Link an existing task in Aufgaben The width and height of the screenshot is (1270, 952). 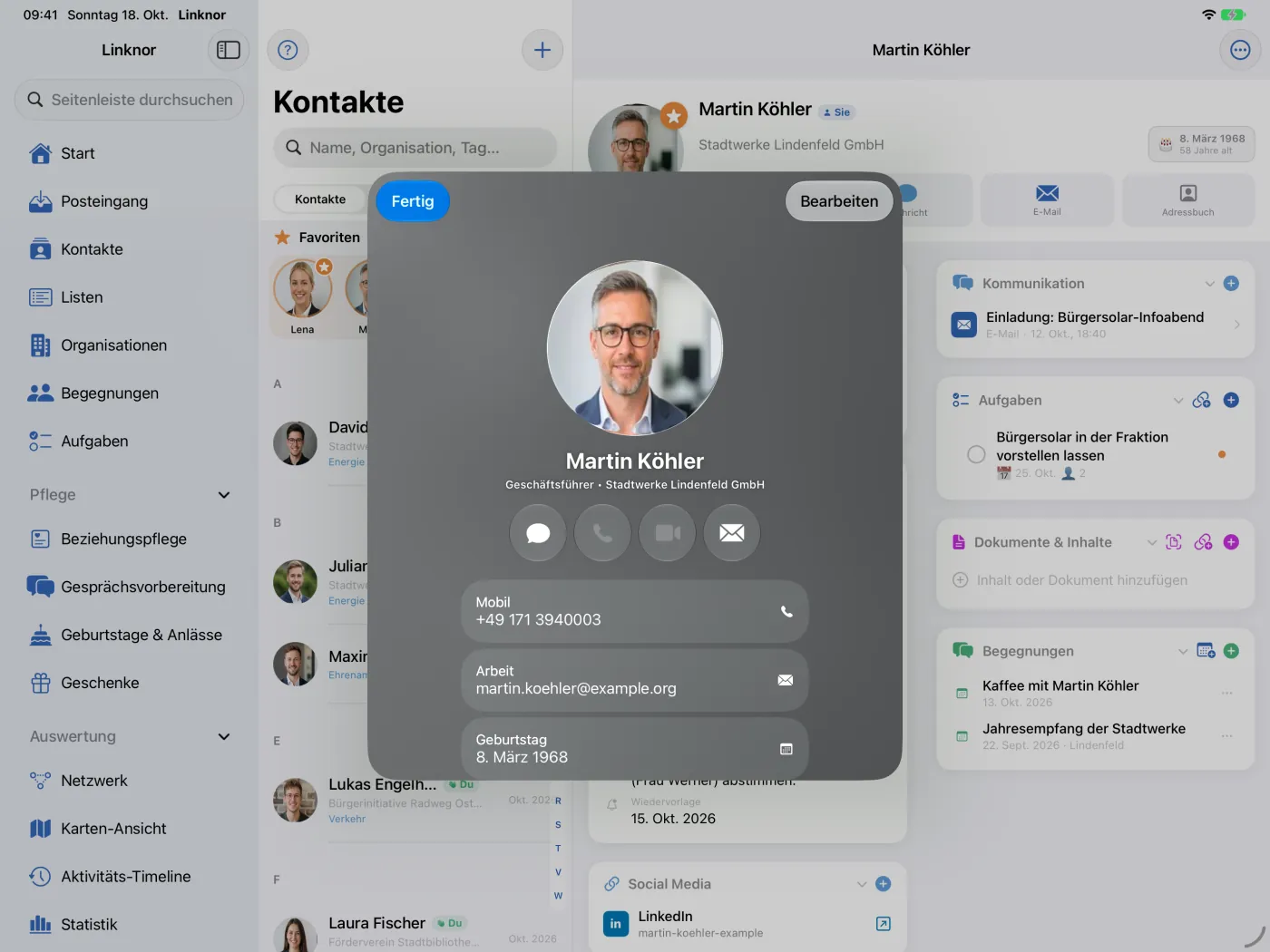click(x=1202, y=400)
